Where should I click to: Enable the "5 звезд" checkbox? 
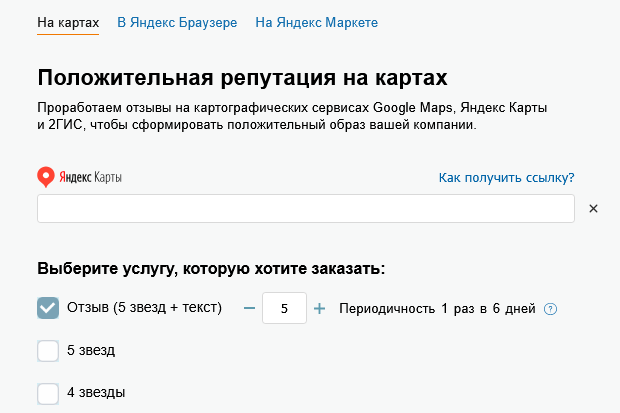(x=48, y=351)
